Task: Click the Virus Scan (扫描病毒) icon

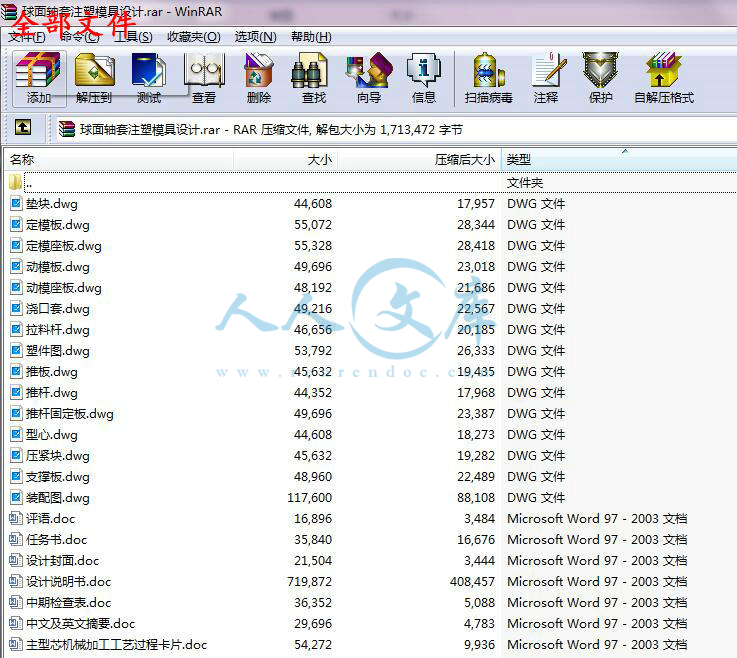Action: (488, 78)
